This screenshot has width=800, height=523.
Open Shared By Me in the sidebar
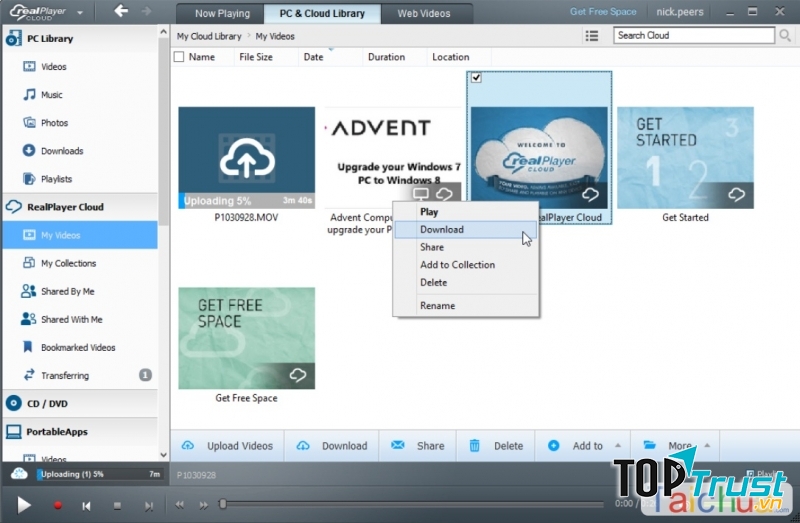pos(67,291)
